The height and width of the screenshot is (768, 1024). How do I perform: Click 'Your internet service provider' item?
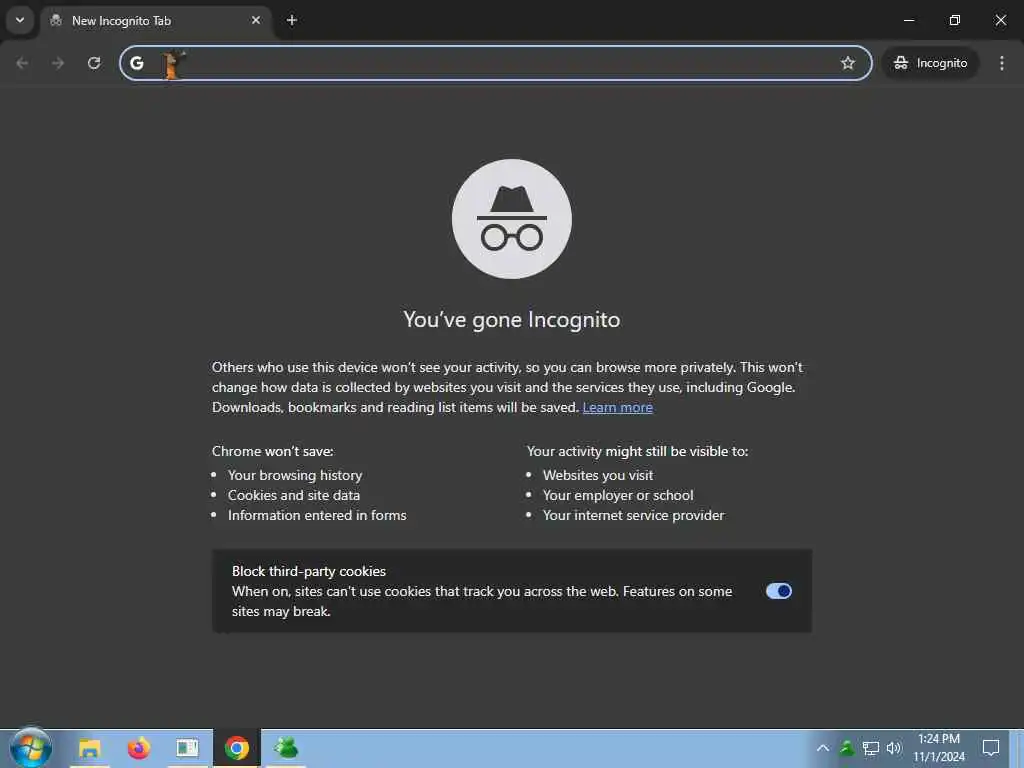633,515
